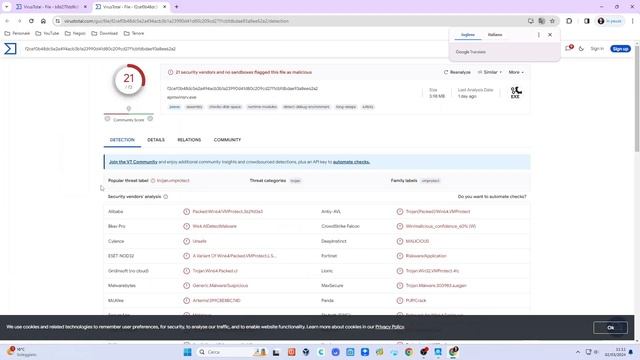Expand the More dropdown

point(516,72)
